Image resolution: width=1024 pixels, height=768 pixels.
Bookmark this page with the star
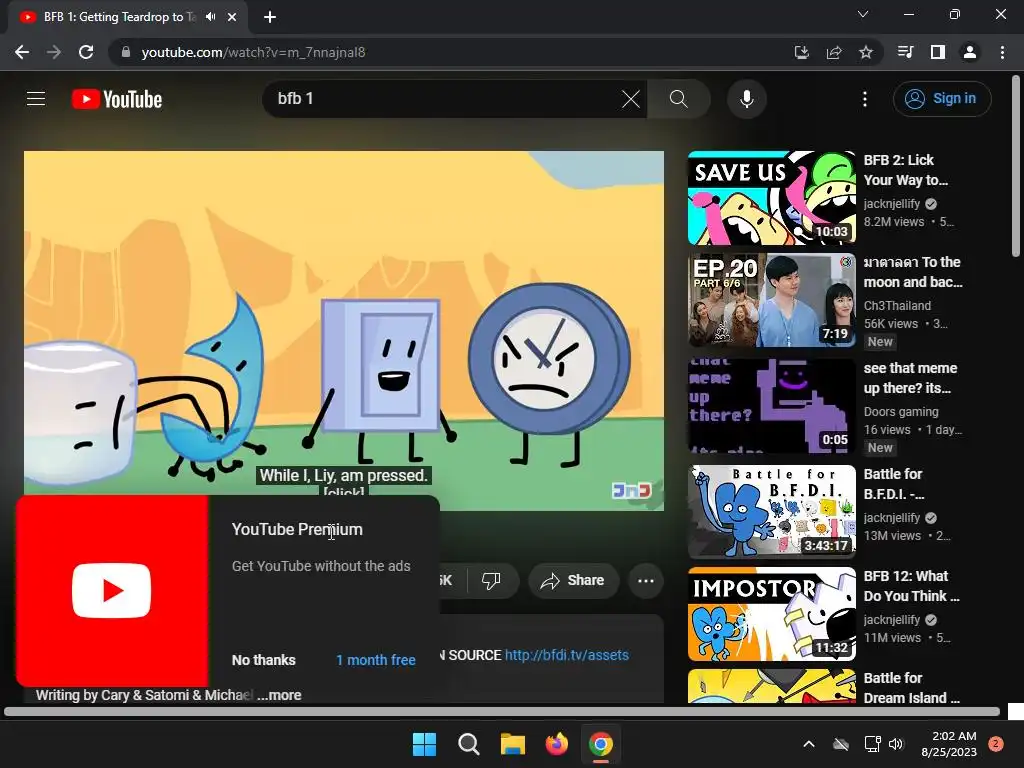pyautogui.click(x=865, y=52)
